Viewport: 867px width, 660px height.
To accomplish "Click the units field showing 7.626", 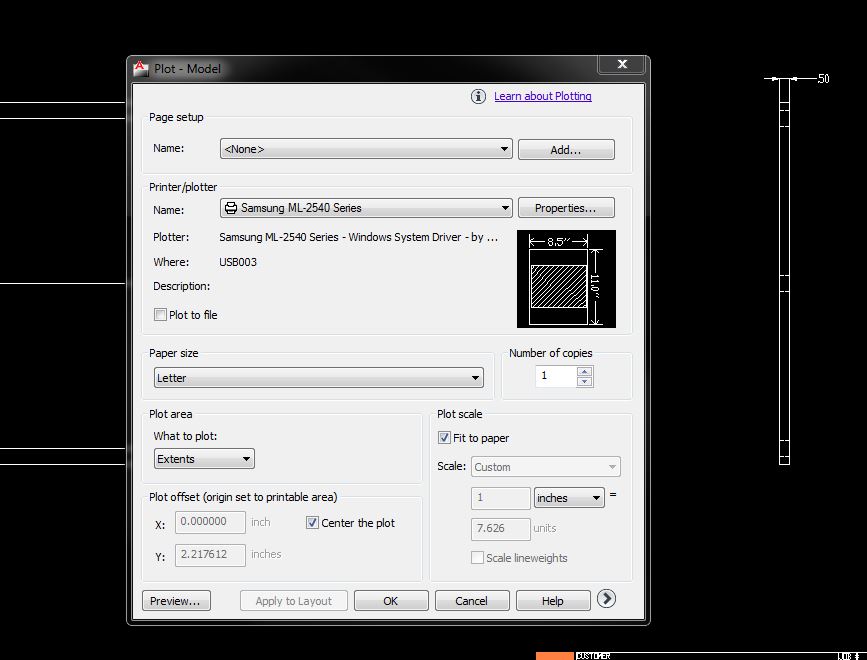I will click(x=500, y=528).
